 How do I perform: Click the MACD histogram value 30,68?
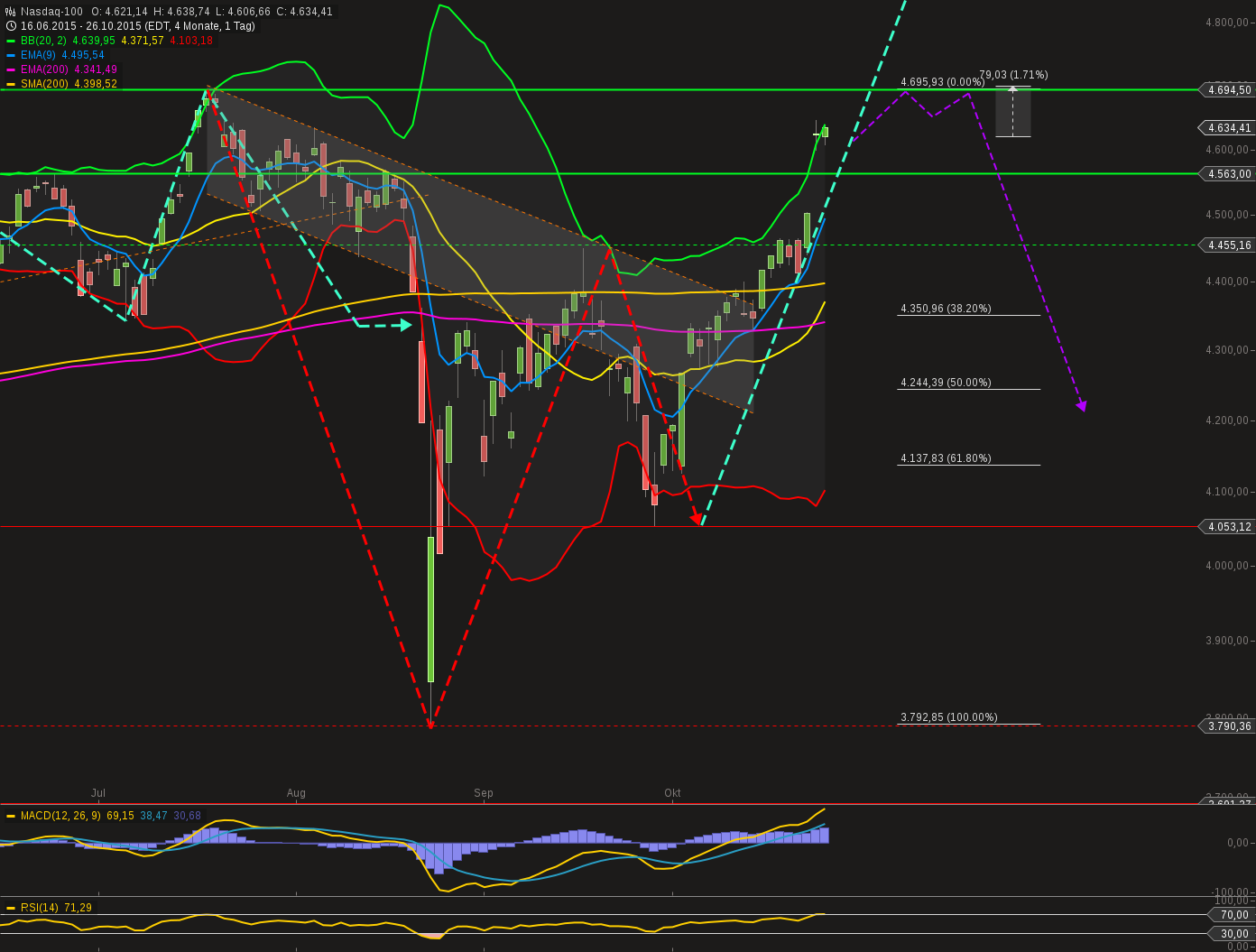pyautogui.click(x=187, y=816)
